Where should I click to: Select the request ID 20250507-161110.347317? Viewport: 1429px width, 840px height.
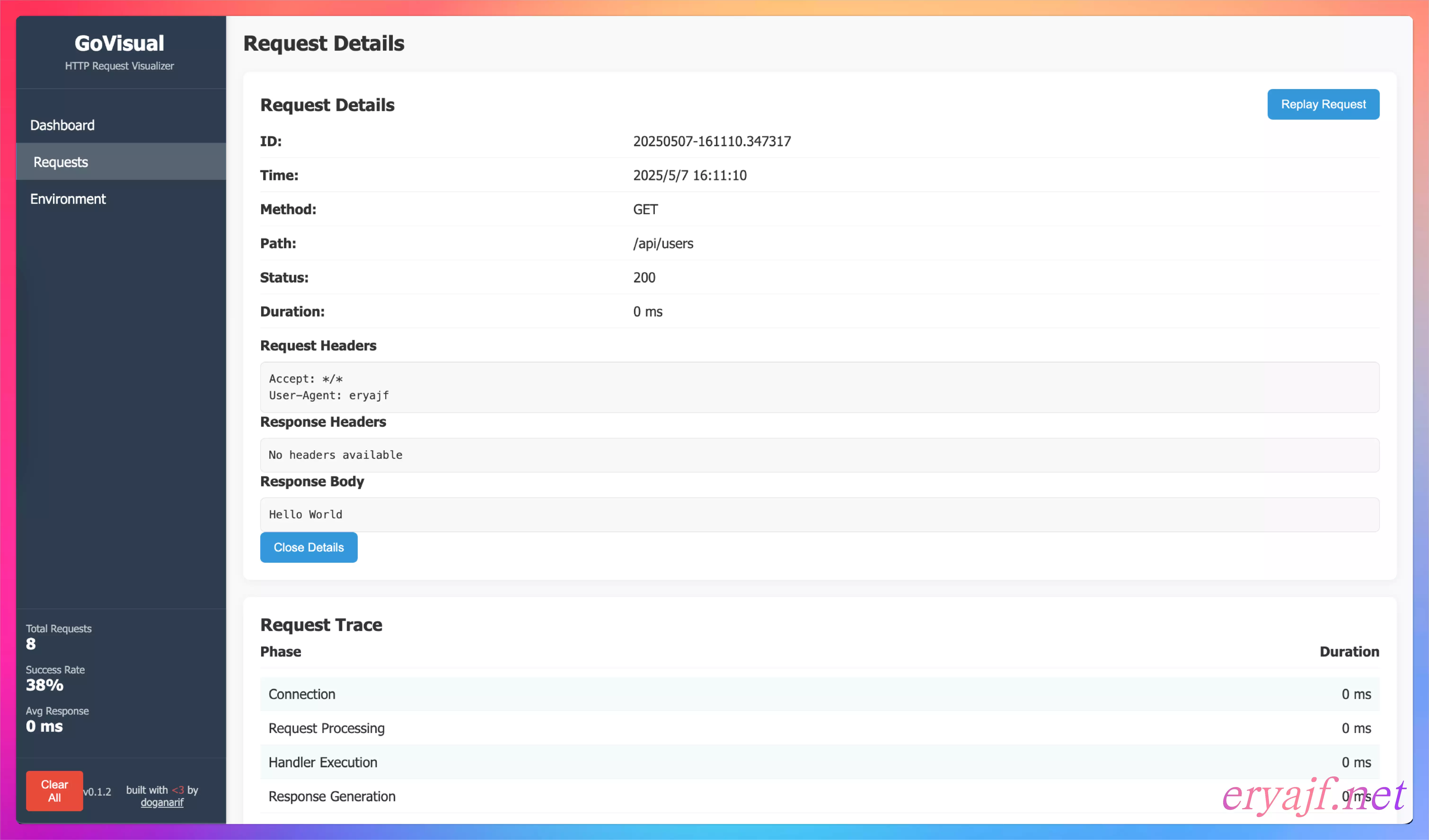click(x=712, y=141)
